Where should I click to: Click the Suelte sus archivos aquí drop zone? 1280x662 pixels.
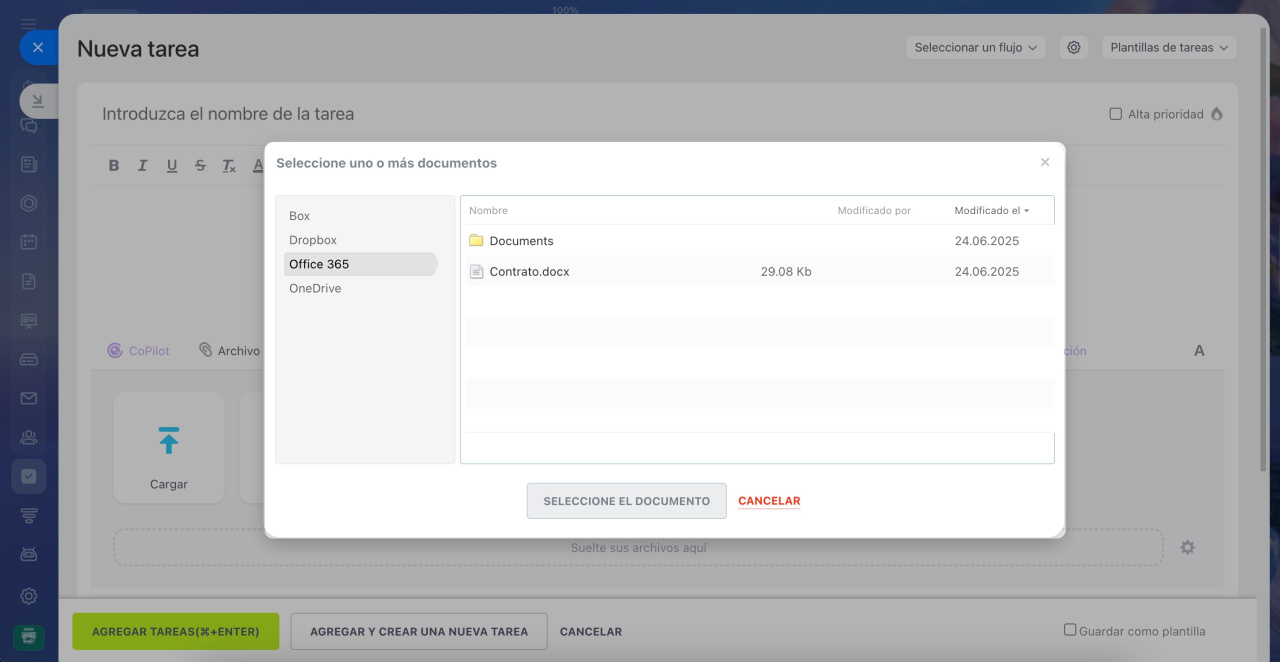click(639, 548)
